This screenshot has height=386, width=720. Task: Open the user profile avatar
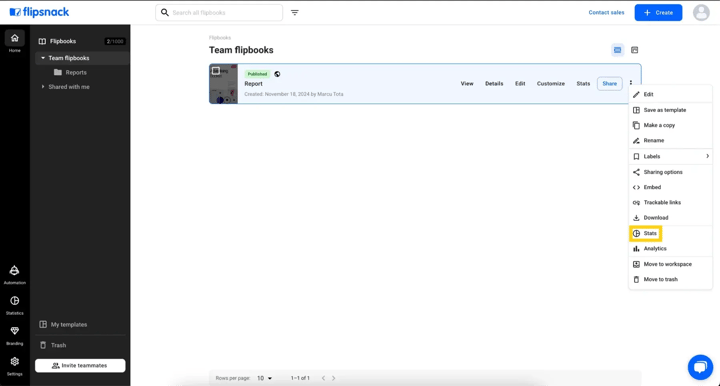point(701,12)
